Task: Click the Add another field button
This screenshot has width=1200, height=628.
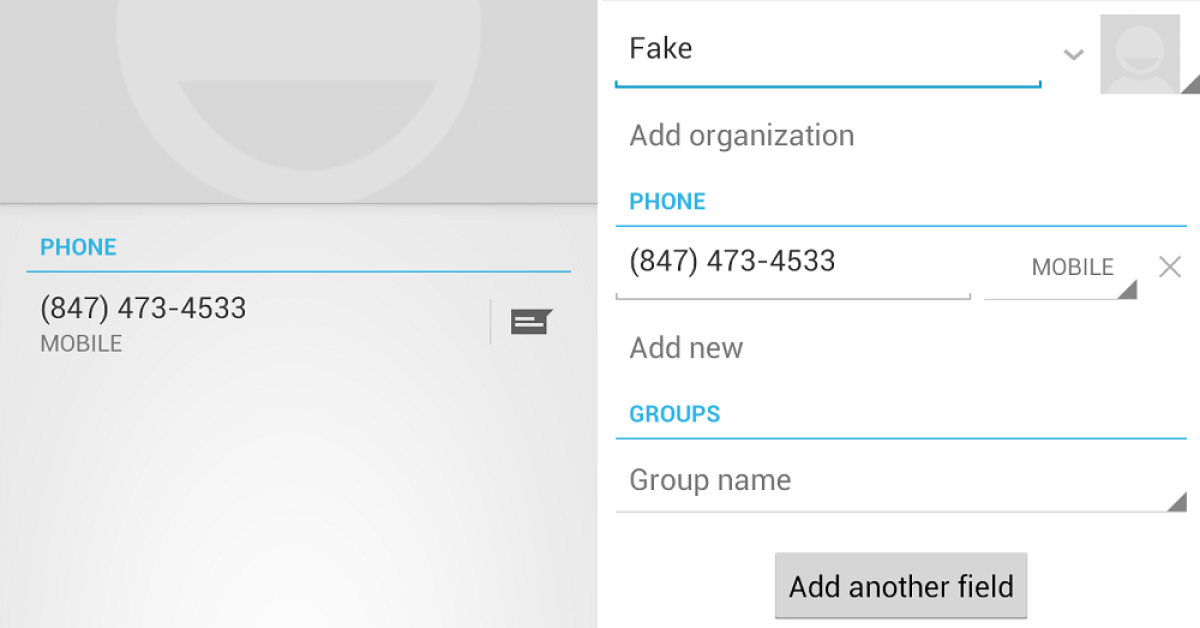Action: pyautogui.click(x=900, y=586)
